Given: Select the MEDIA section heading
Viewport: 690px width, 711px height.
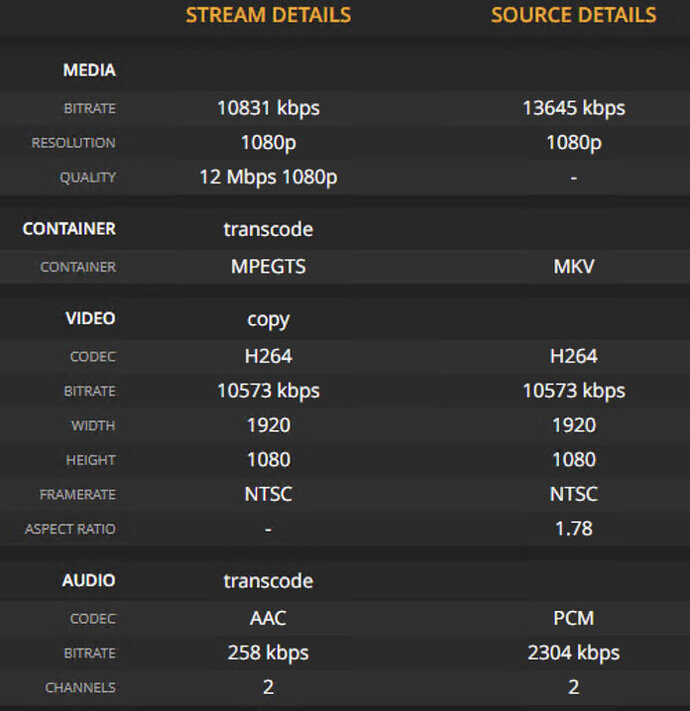Looking at the screenshot, I should click(x=89, y=70).
